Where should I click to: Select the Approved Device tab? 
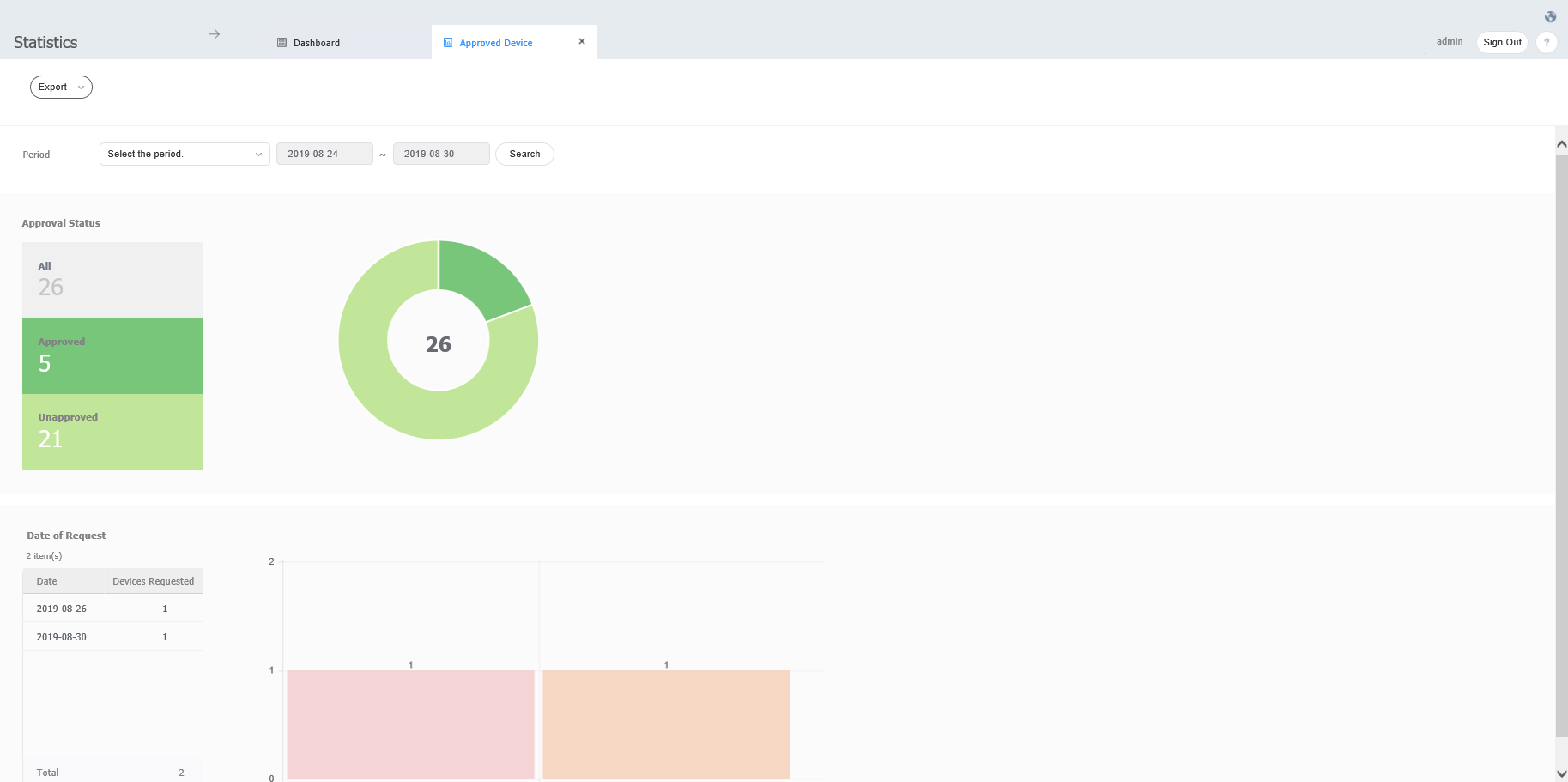click(495, 43)
